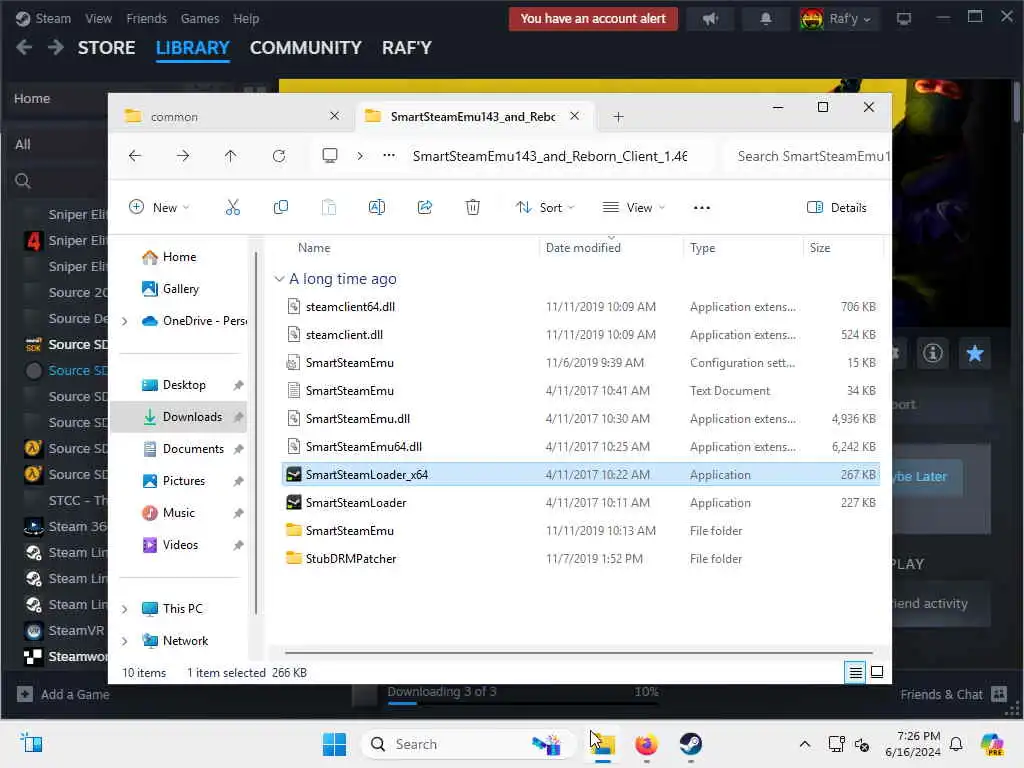Expand This PC in navigation pane
The image size is (1024, 768).
click(x=125, y=609)
